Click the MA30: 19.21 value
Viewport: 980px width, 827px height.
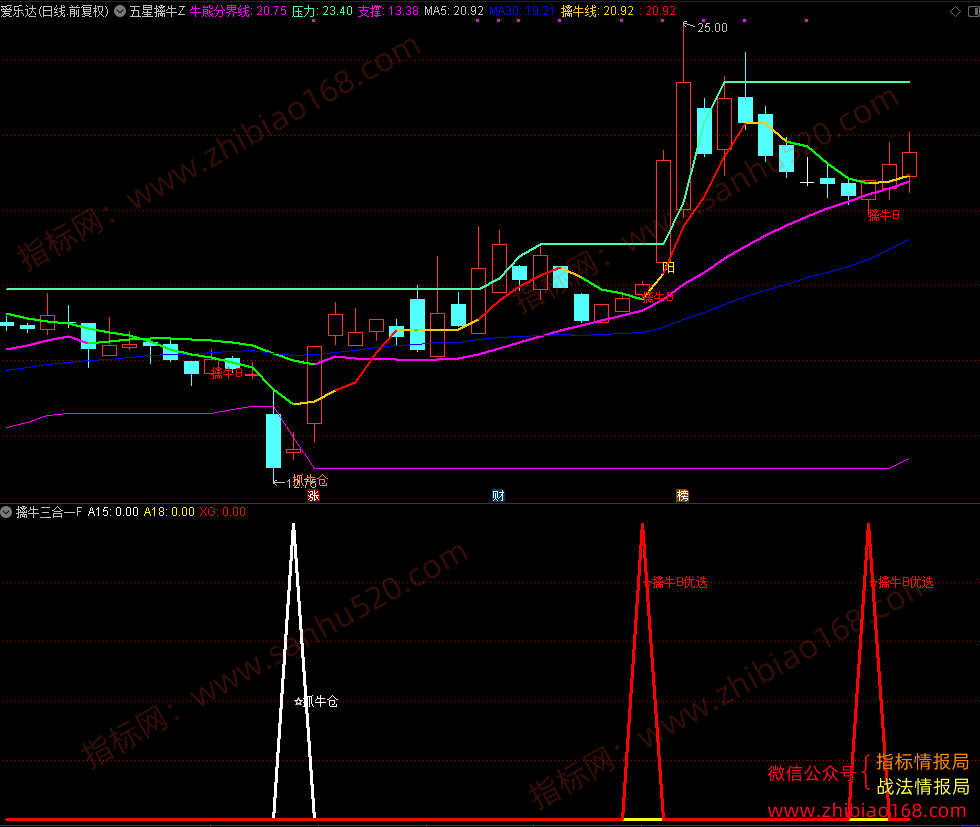[x=522, y=11]
